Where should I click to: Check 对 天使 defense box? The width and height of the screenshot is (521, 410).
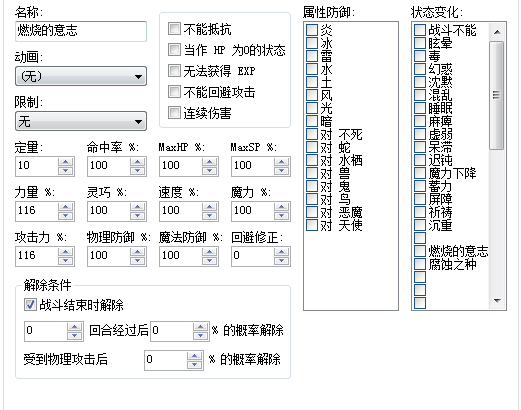(312, 225)
